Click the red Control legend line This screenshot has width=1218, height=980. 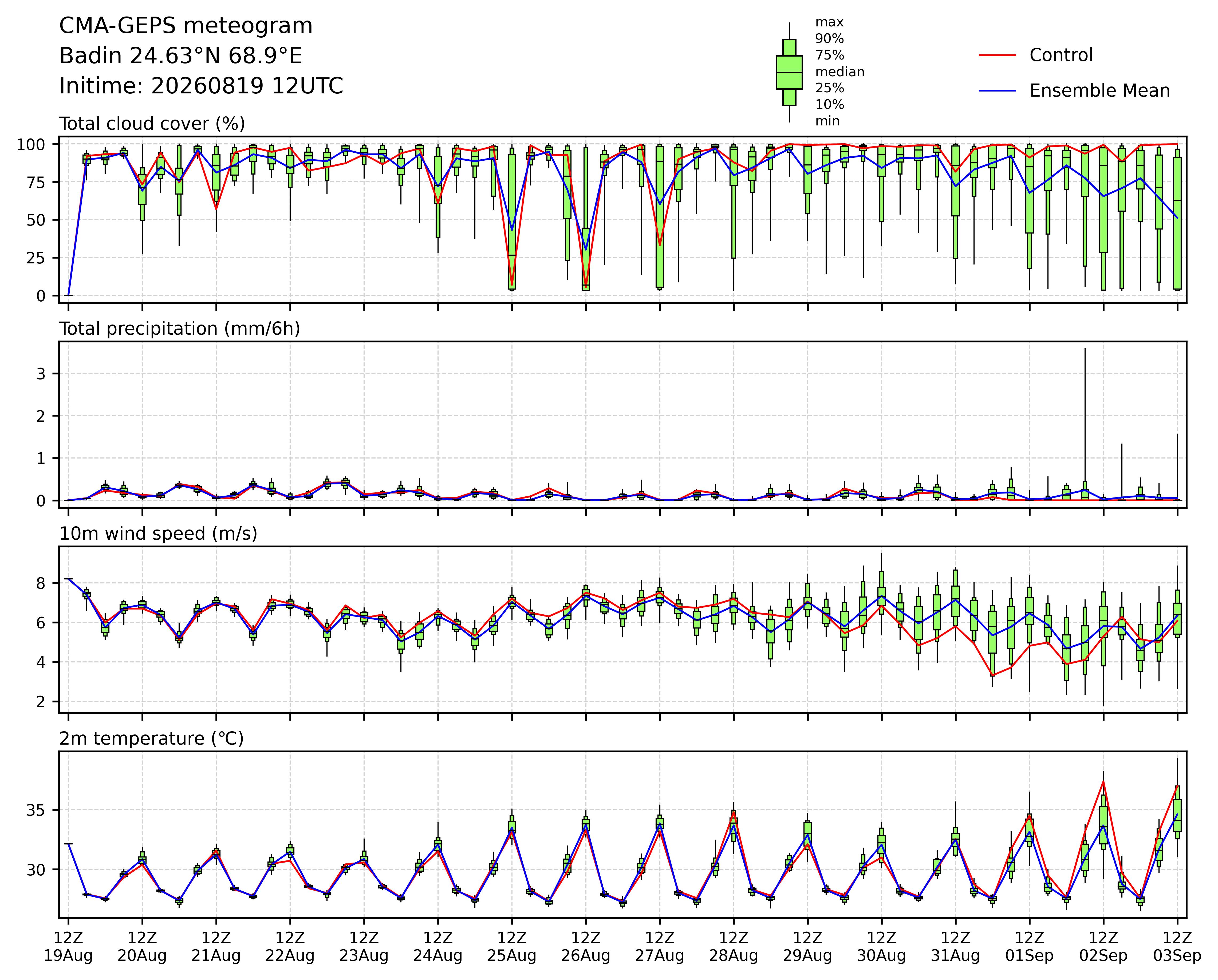(998, 55)
